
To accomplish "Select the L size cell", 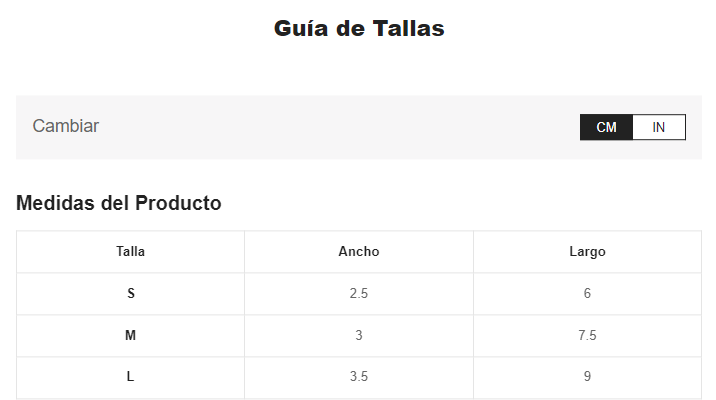I will point(130,377).
